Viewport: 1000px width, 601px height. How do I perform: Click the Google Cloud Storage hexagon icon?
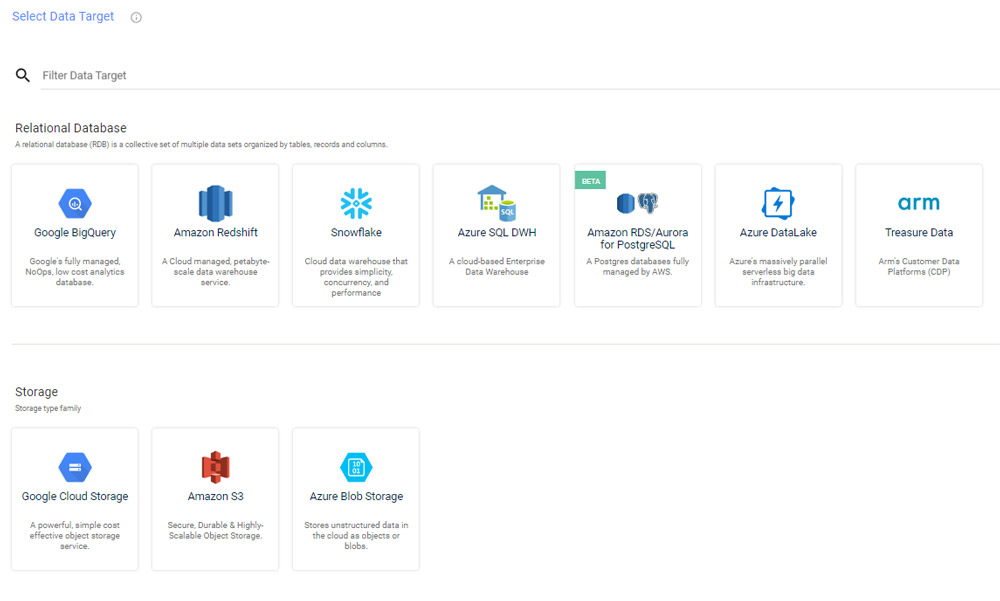tap(75, 467)
